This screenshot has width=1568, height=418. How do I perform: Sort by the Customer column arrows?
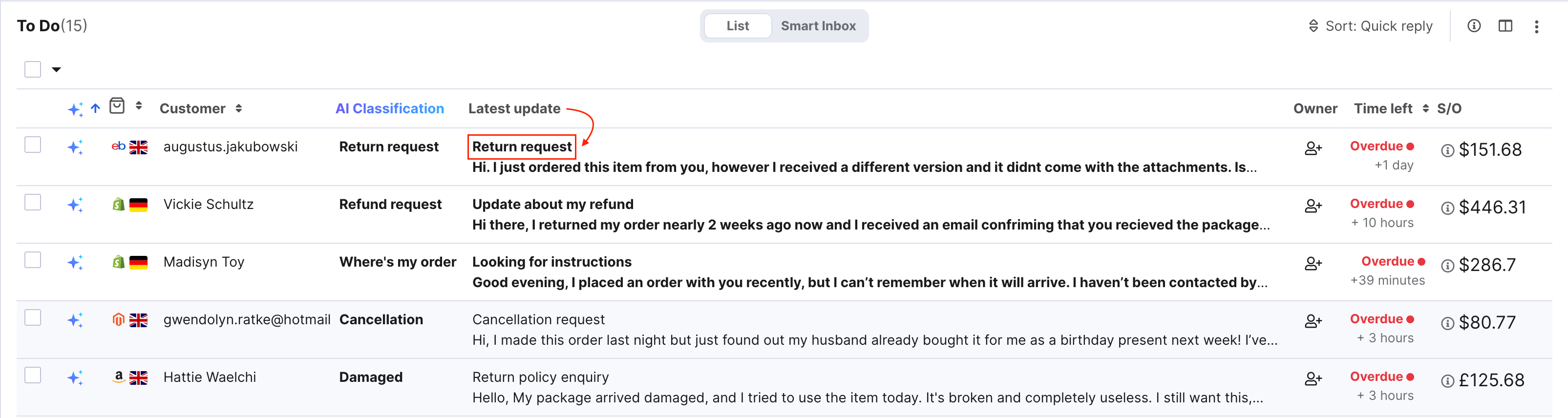238,108
